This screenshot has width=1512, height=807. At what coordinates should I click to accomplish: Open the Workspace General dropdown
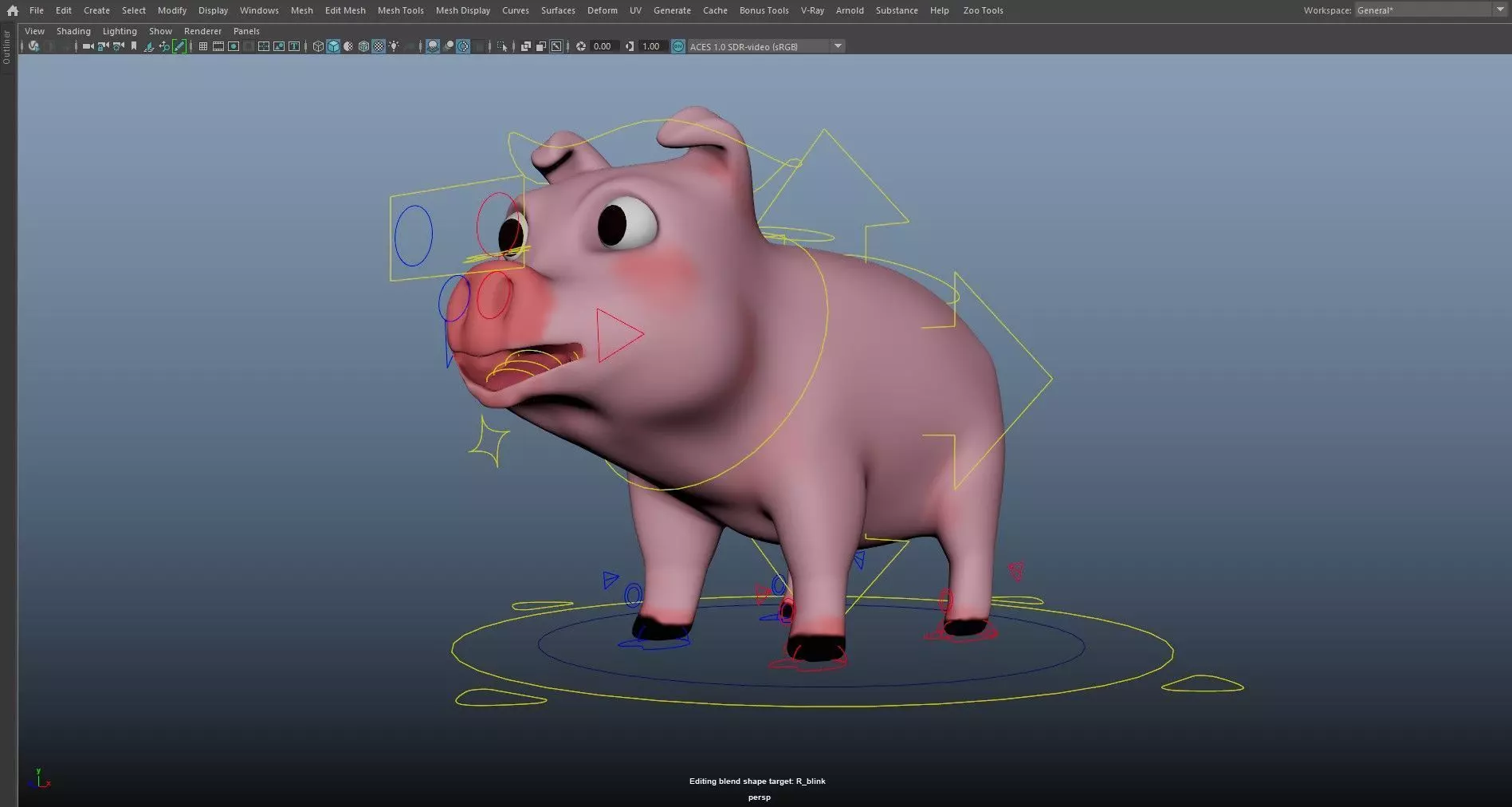click(1430, 10)
